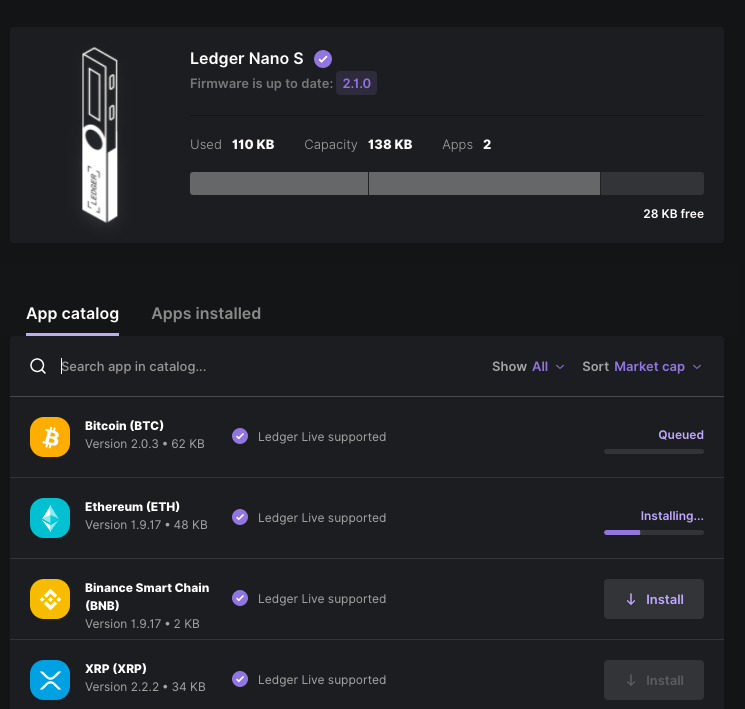Image resolution: width=745 pixels, height=709 pixels.
Task: Click the genuine-device checkmark beside Ledger Nano S
Action: click(323, 59)
